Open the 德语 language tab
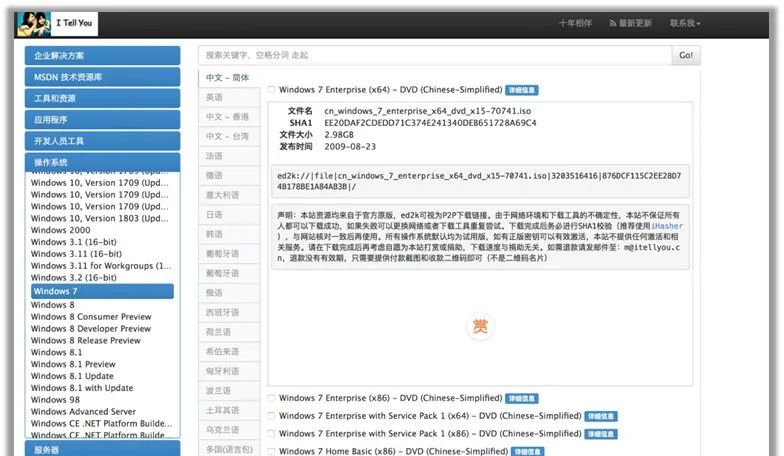This screenshot has height=456, width=784. (x=229, y=176)
